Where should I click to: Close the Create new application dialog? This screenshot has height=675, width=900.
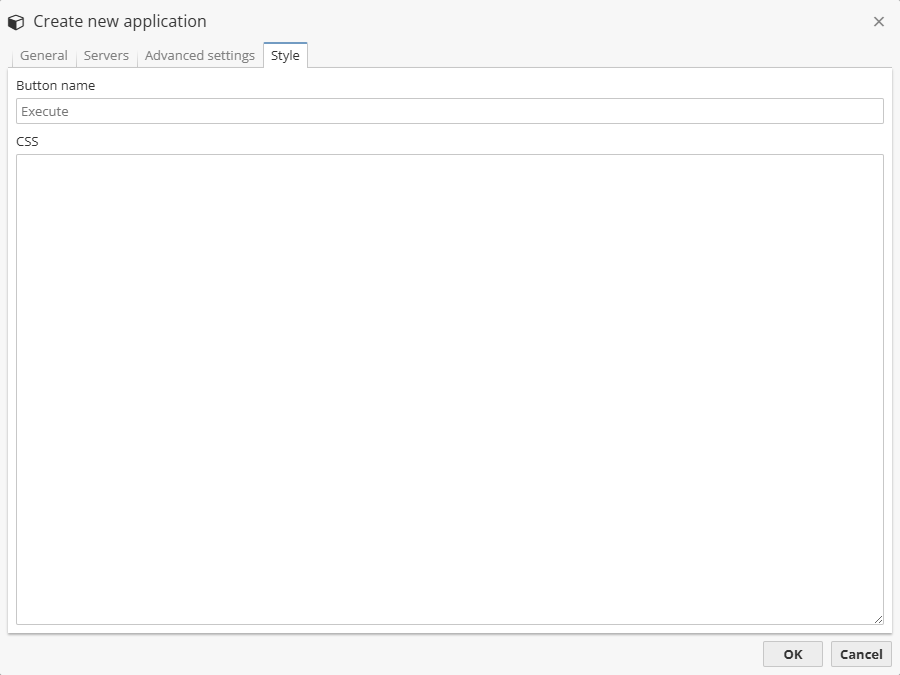pyautogui.click(x=879, y=22)
